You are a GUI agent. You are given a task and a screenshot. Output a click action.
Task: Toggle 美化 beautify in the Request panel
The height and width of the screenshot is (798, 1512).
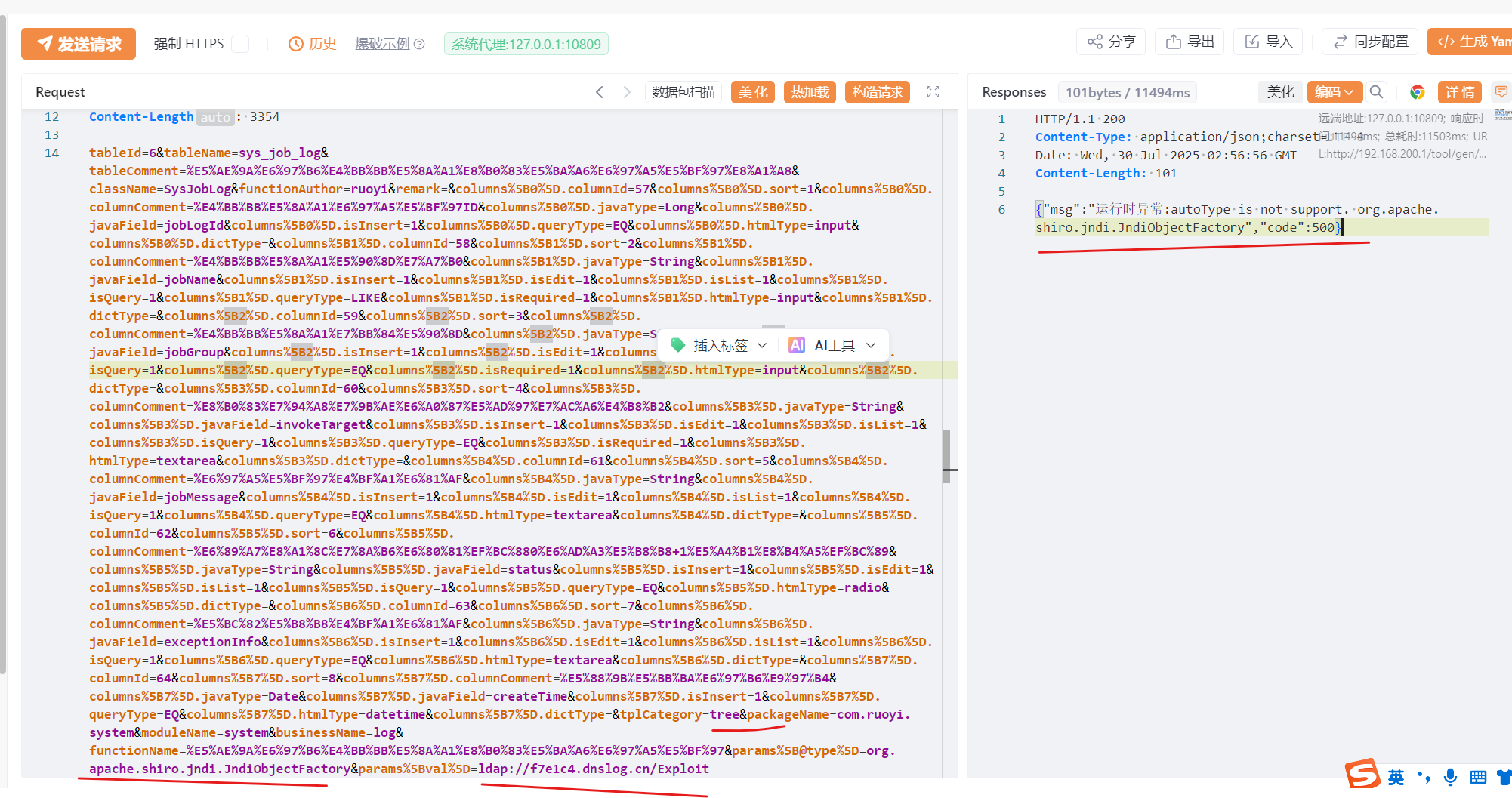(752, 92)
